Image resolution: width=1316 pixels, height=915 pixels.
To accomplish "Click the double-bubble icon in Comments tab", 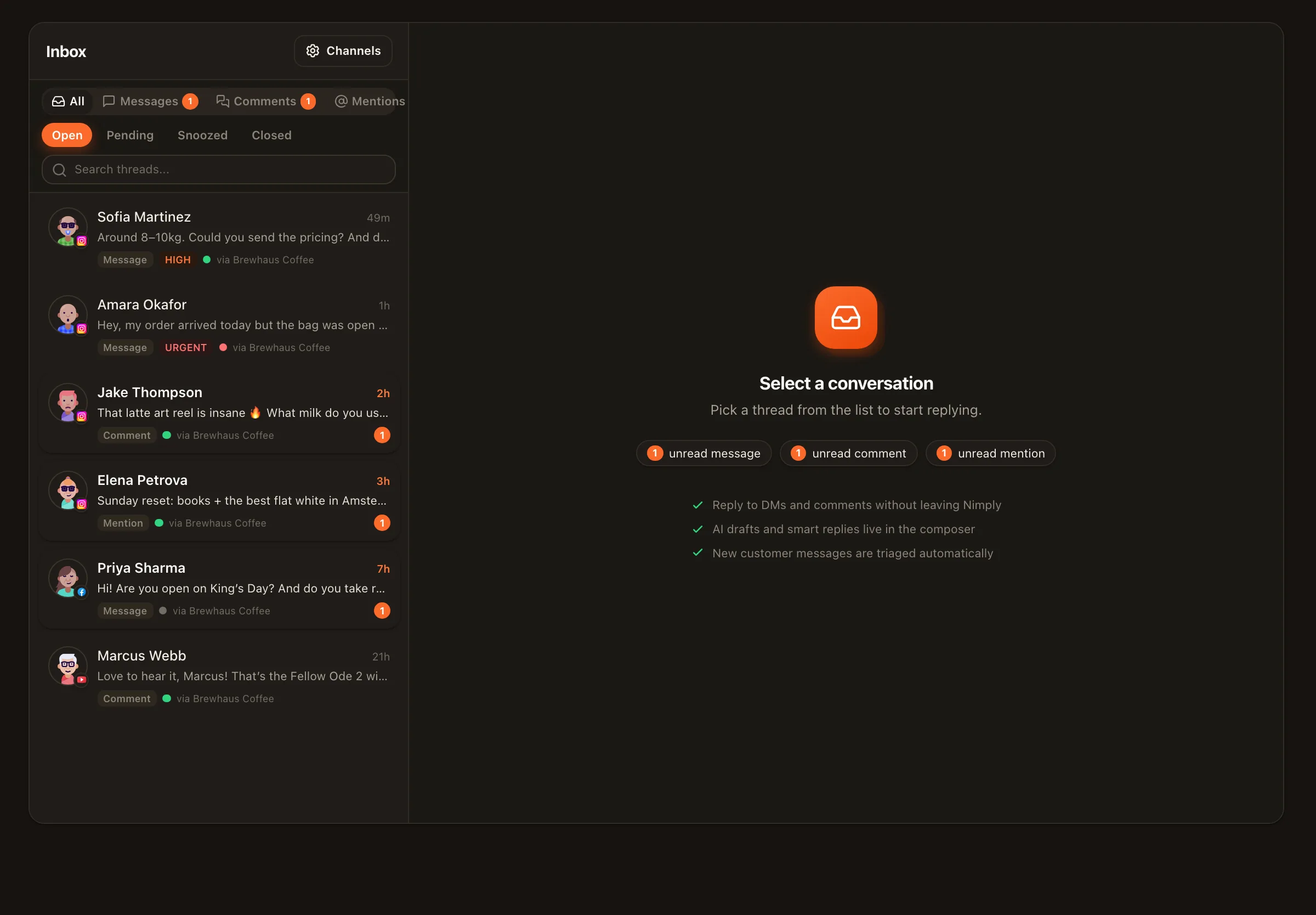I will 222,101.
